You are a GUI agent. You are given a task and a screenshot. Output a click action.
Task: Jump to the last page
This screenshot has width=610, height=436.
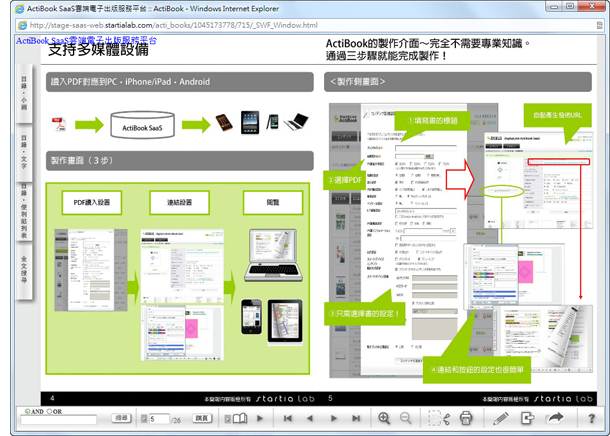(356, 418)
